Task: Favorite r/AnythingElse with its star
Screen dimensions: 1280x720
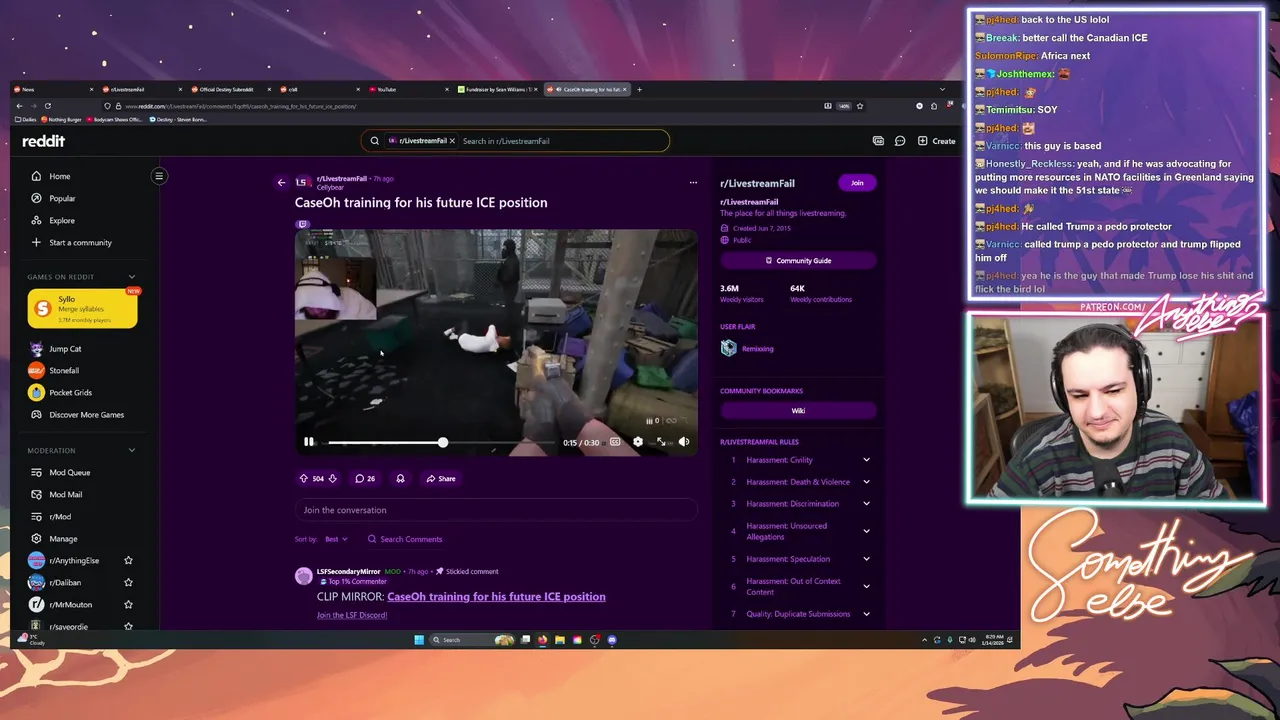Action: (128, 560)
